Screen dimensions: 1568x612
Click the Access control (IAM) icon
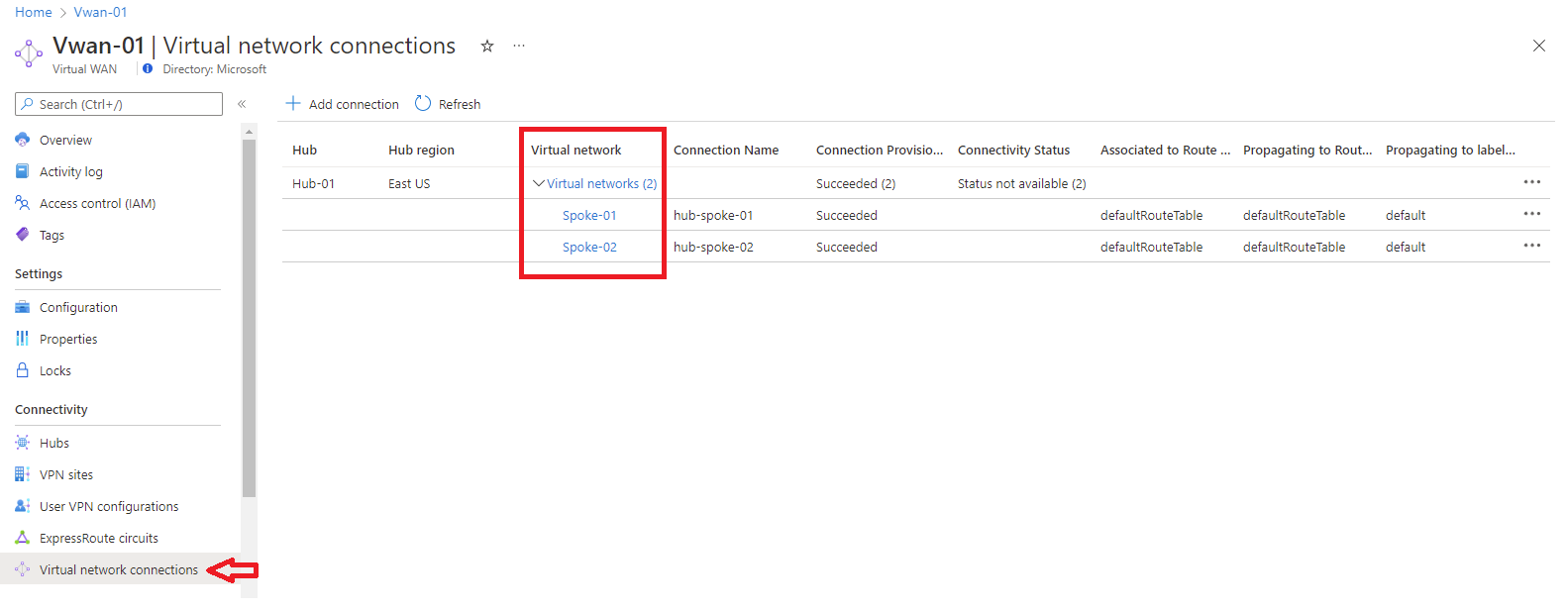pyautogui.click(x=23, y=203)
